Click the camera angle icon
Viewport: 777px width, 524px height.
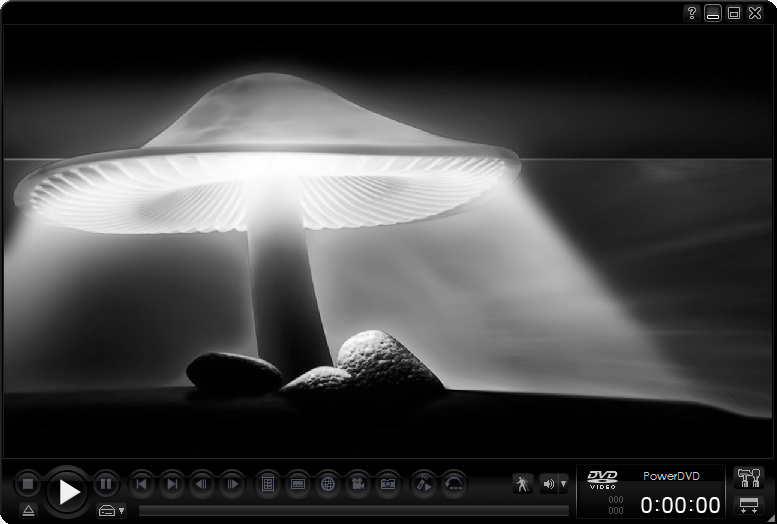(x=357, y=484)
